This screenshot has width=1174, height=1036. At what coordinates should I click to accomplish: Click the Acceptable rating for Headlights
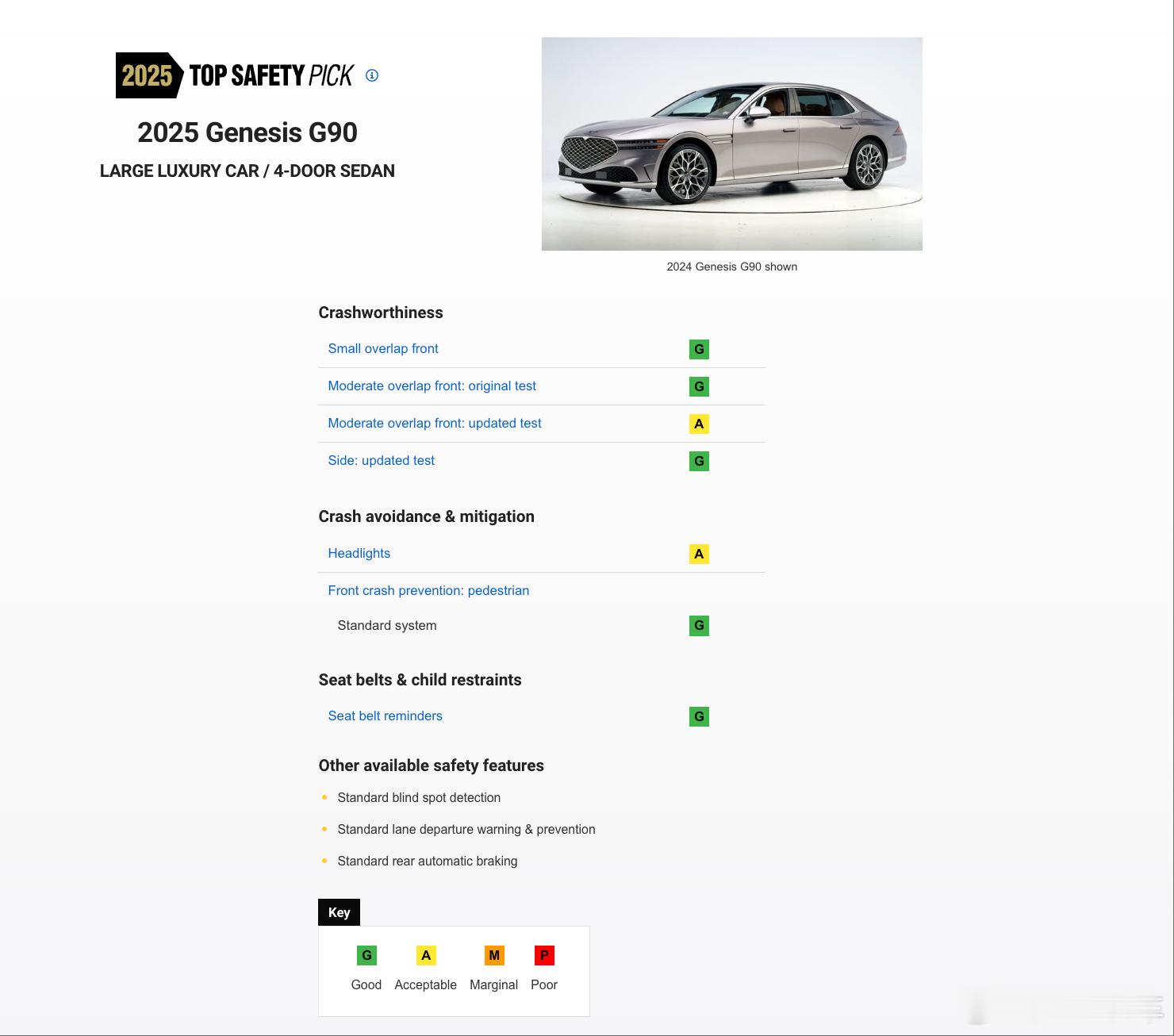pyautogui.click(x=699, y=554)
